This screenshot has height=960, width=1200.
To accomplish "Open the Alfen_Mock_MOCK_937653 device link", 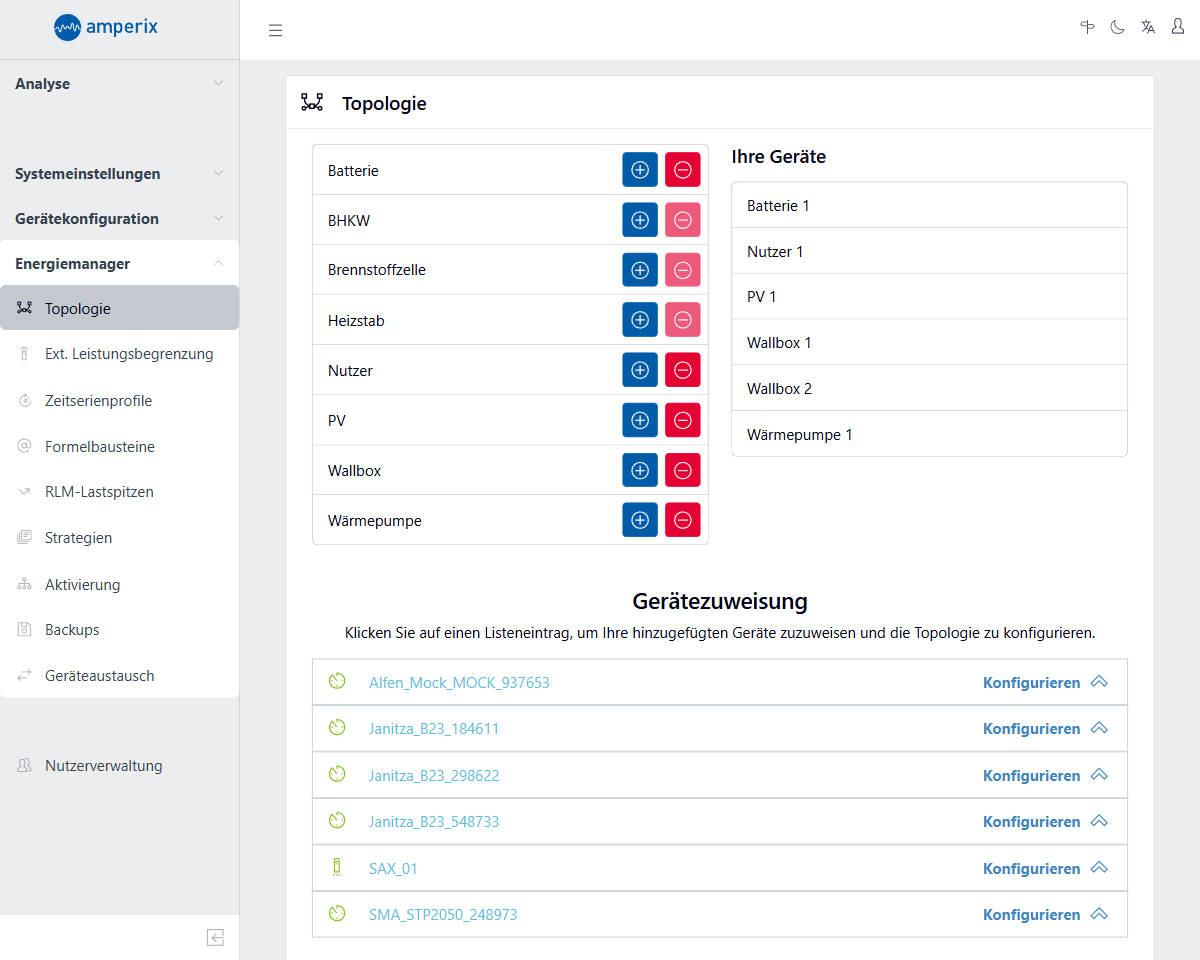I will point(459,683).
